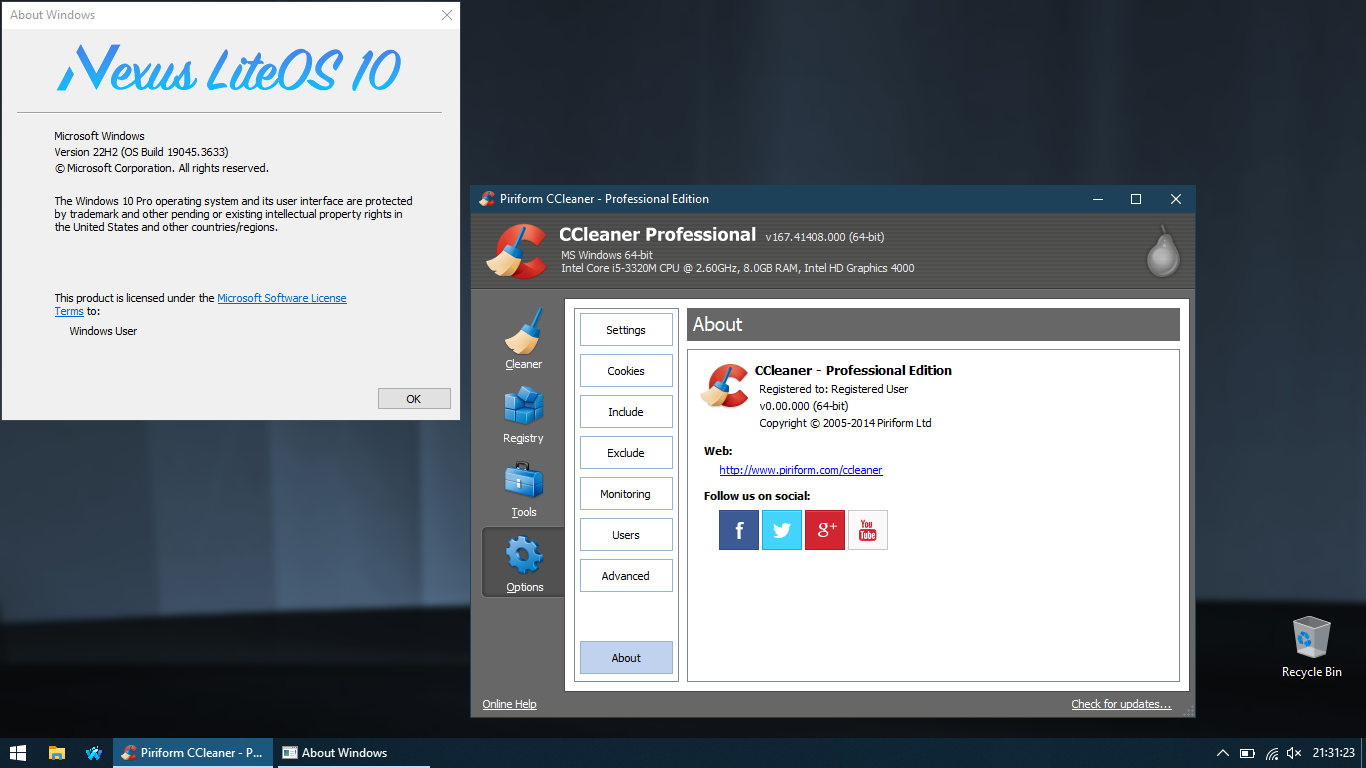Open the Settings options tab
Screen dimensions: 1366x768
pos(626,330)
